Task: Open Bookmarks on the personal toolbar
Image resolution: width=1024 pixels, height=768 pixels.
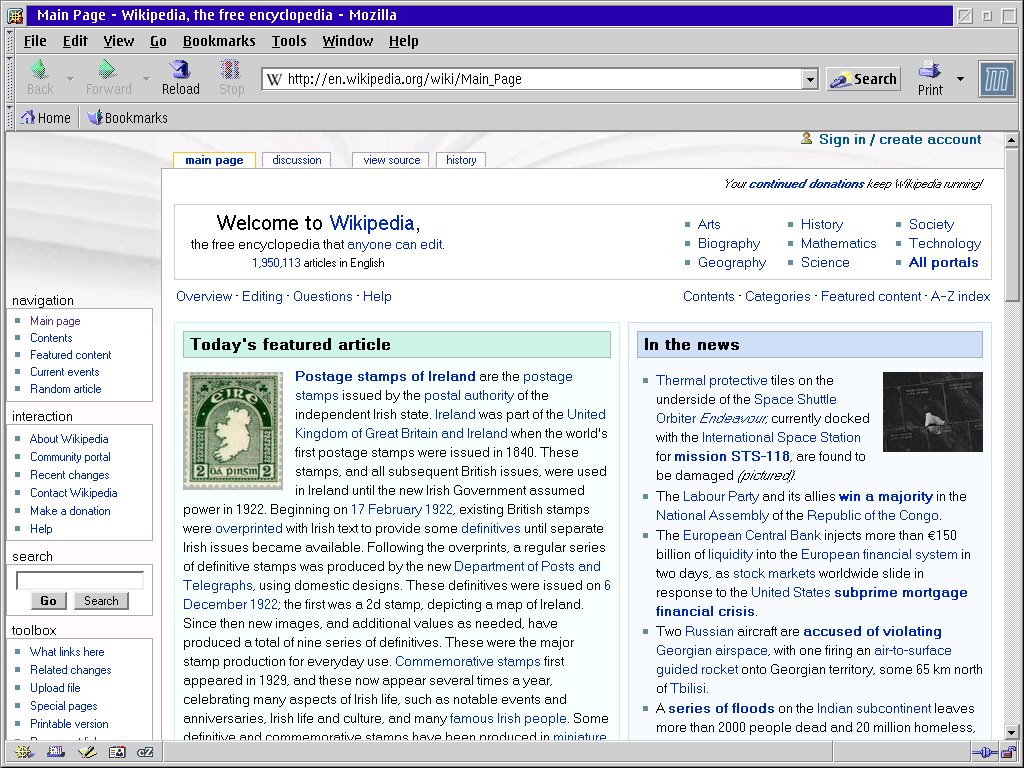Action: tap(127, 118)
